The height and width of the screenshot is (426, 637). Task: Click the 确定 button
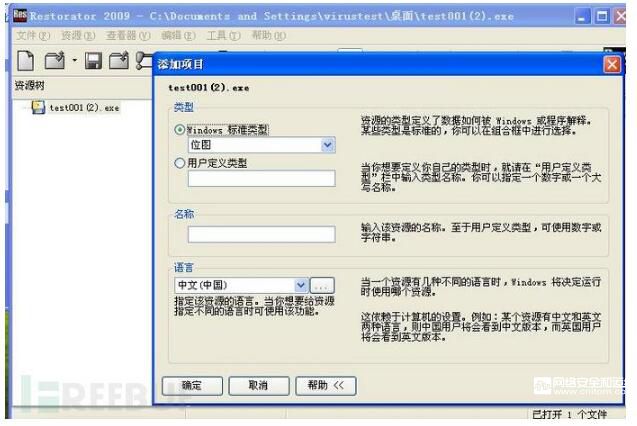pyautogui.click(x=192, y=386)
